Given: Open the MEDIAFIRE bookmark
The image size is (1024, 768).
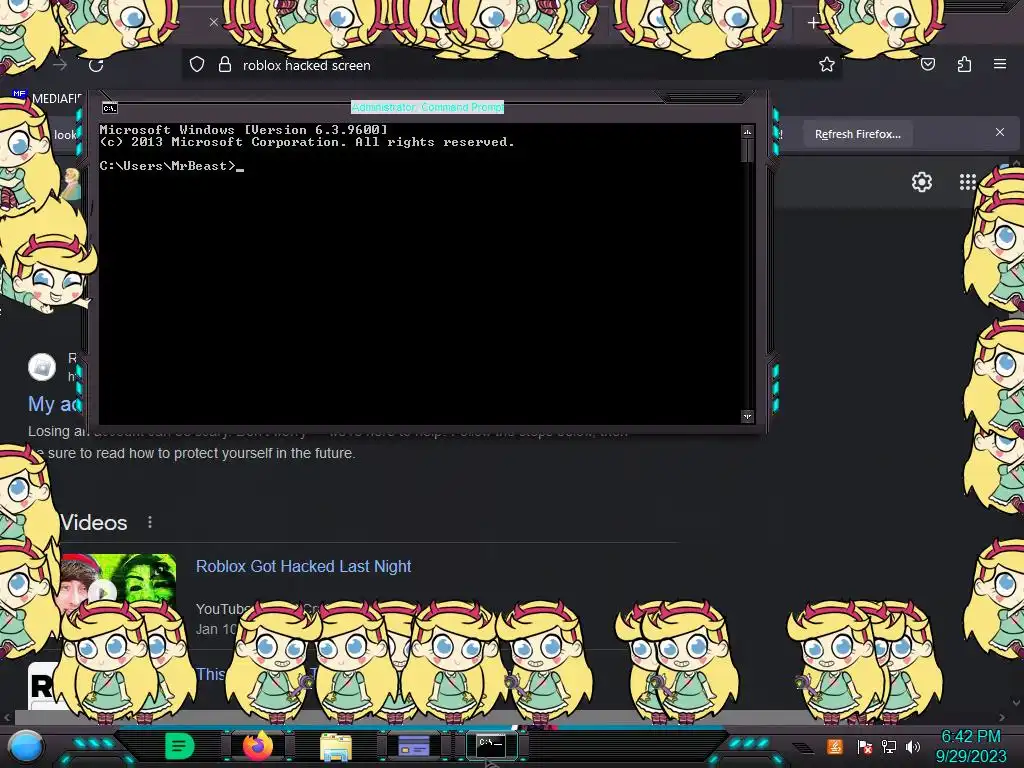Looking at the screenshot, I should 47,98.
